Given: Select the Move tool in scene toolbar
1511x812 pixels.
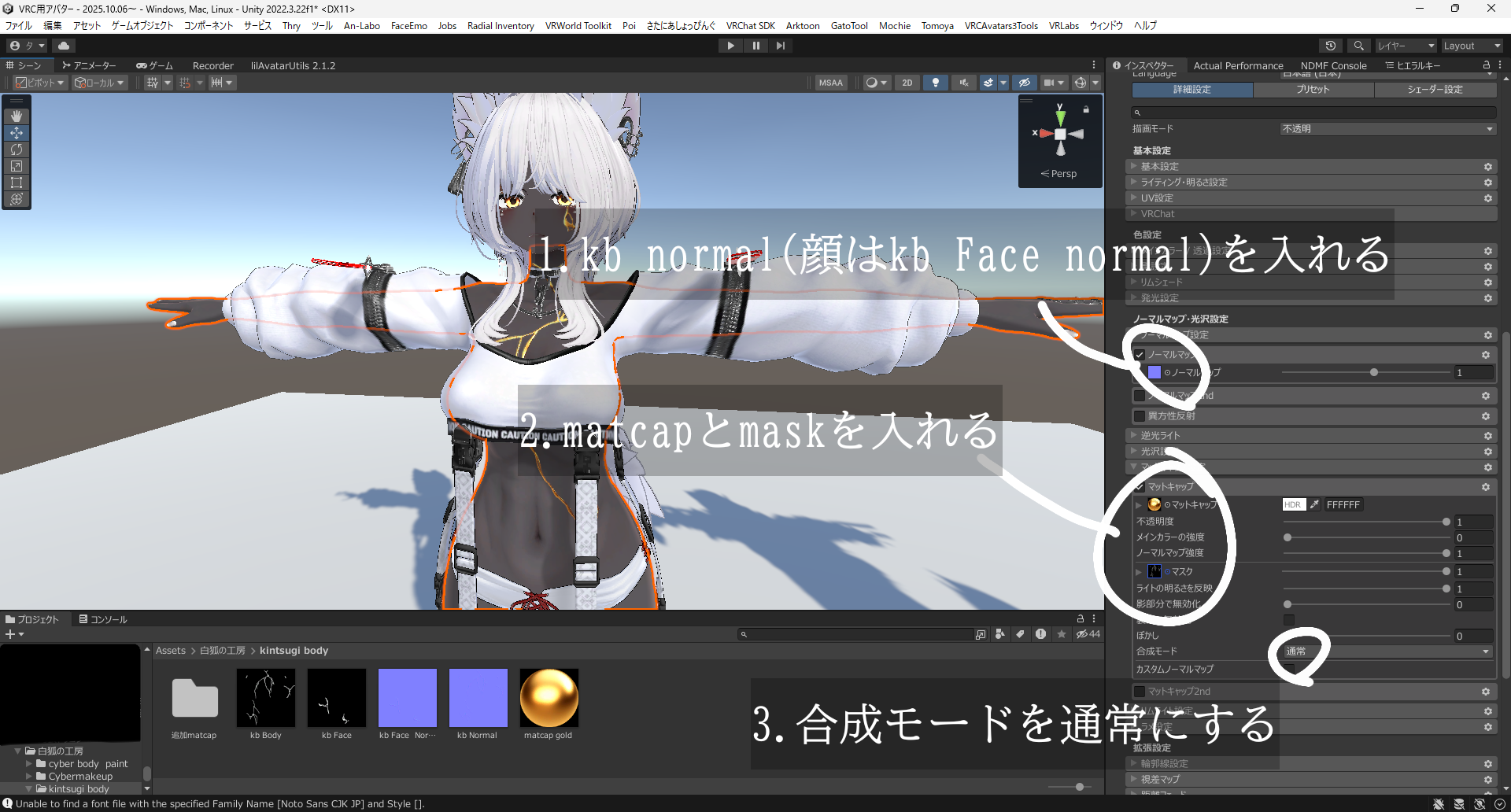Looking at the screenshot, I should tap(17, 133).
